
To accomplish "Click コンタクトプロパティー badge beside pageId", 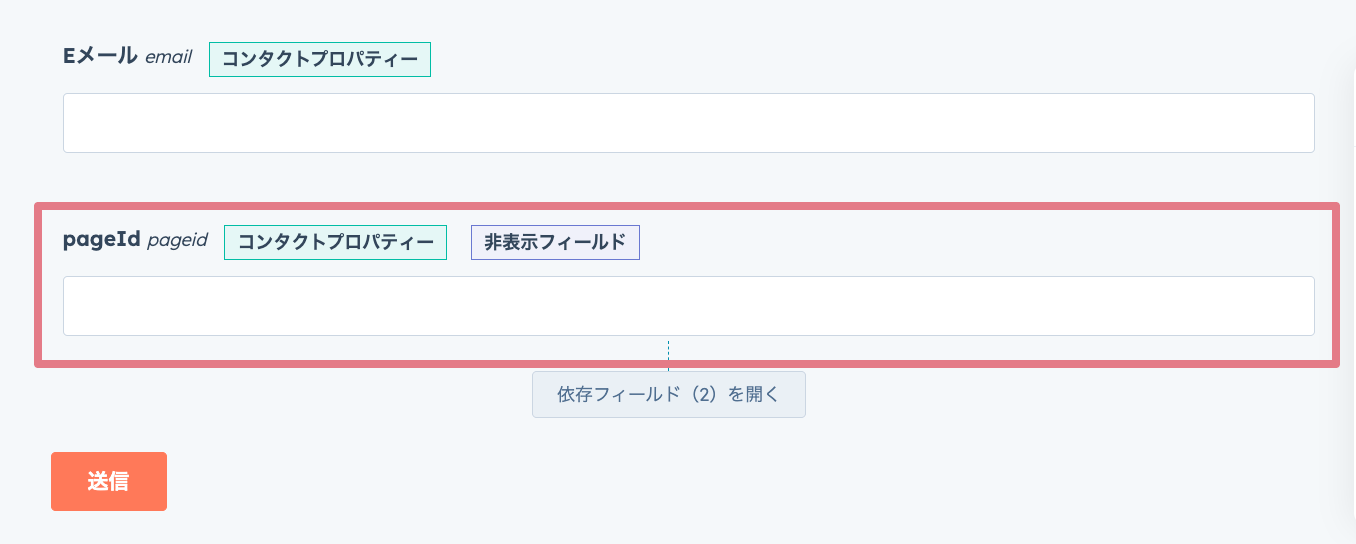I will click(335, 242).
